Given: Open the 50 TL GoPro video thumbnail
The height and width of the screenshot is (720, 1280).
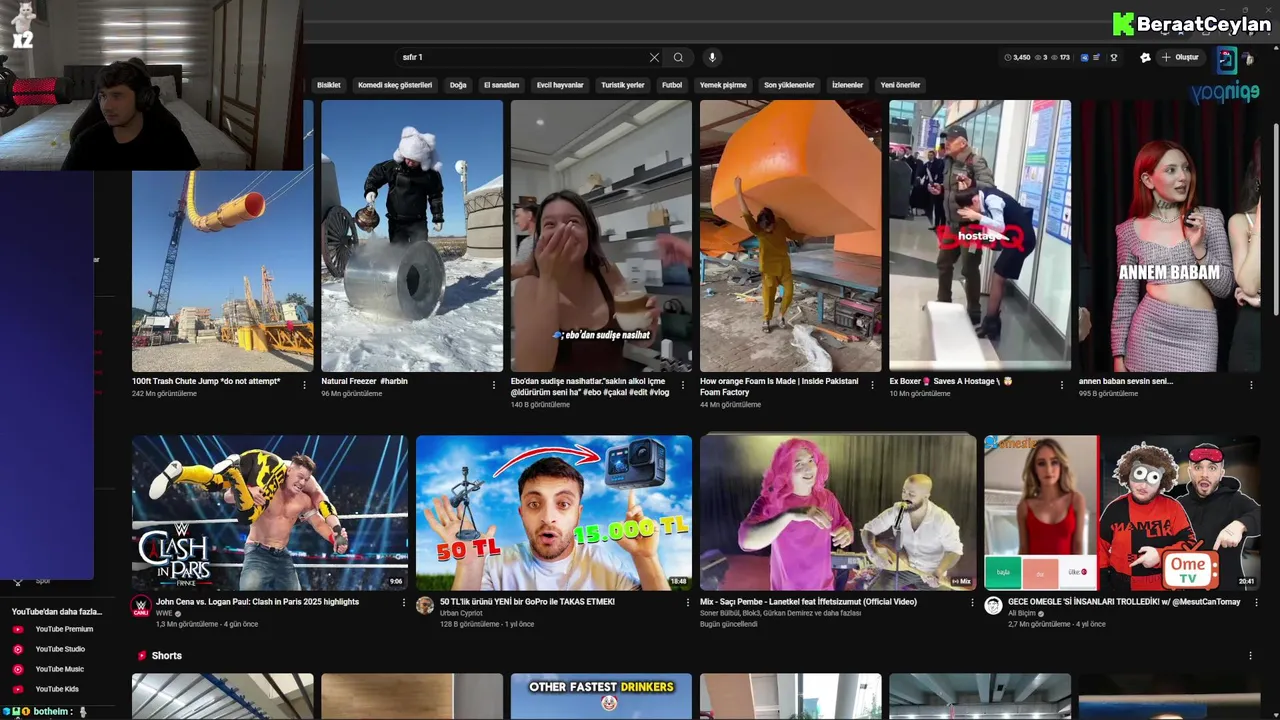Looking at the screenshot, I should [554, 512].
